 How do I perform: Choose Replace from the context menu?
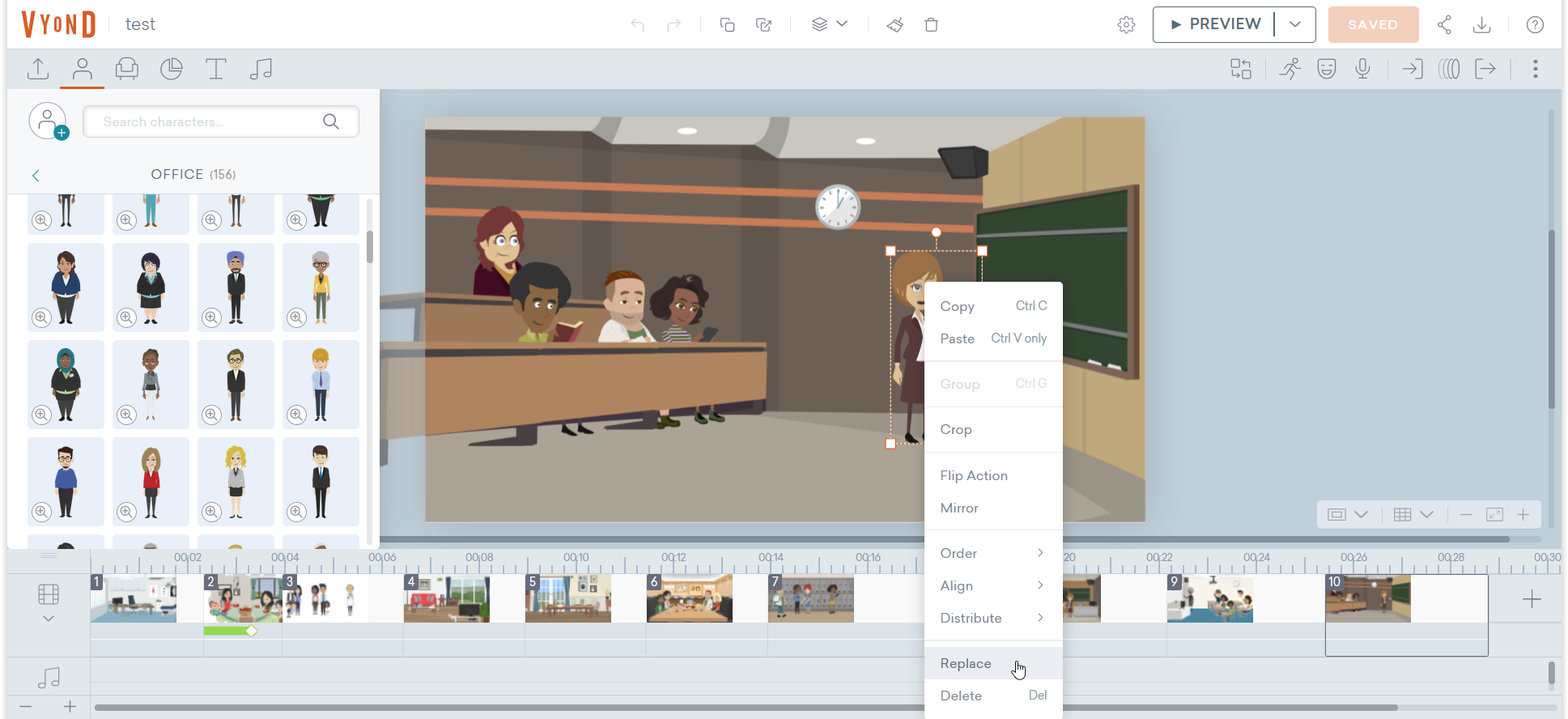pos(966,663)
